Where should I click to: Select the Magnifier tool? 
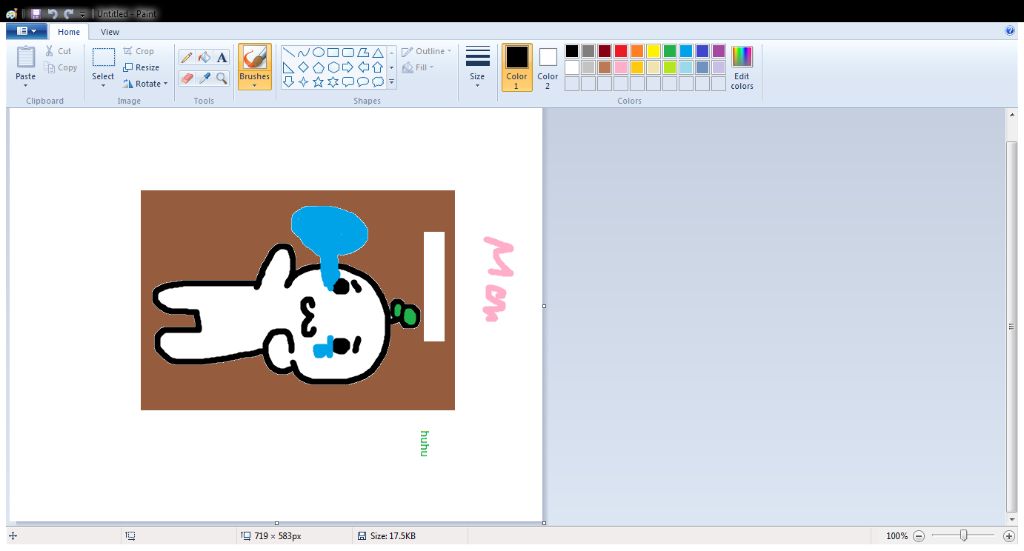222,78
